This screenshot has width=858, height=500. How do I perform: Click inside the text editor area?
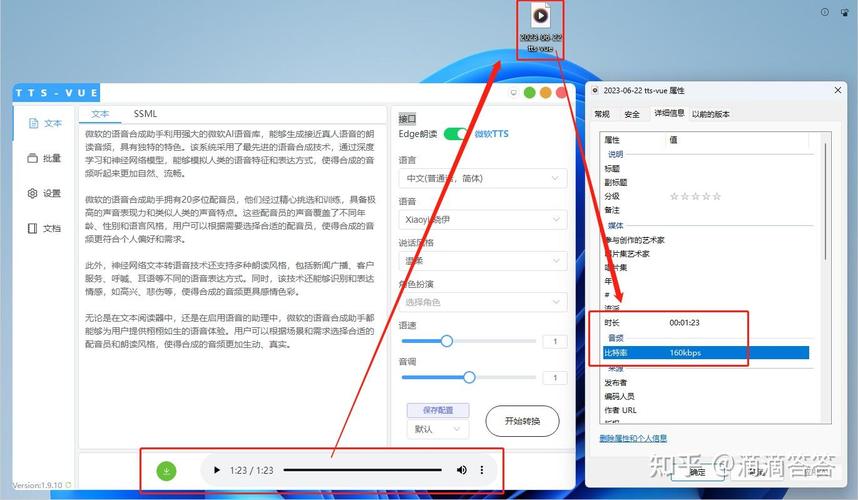point(232,284)
